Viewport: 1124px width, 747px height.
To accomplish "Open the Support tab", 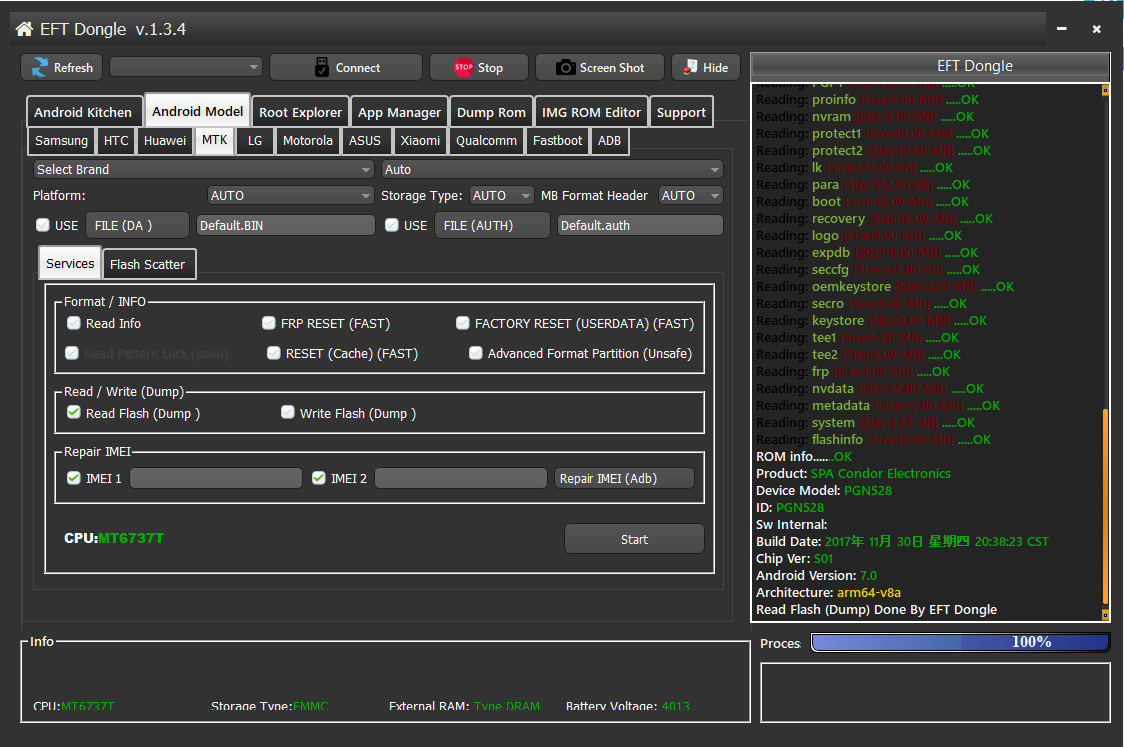I will pyautogui.click(x=681, y=113).
